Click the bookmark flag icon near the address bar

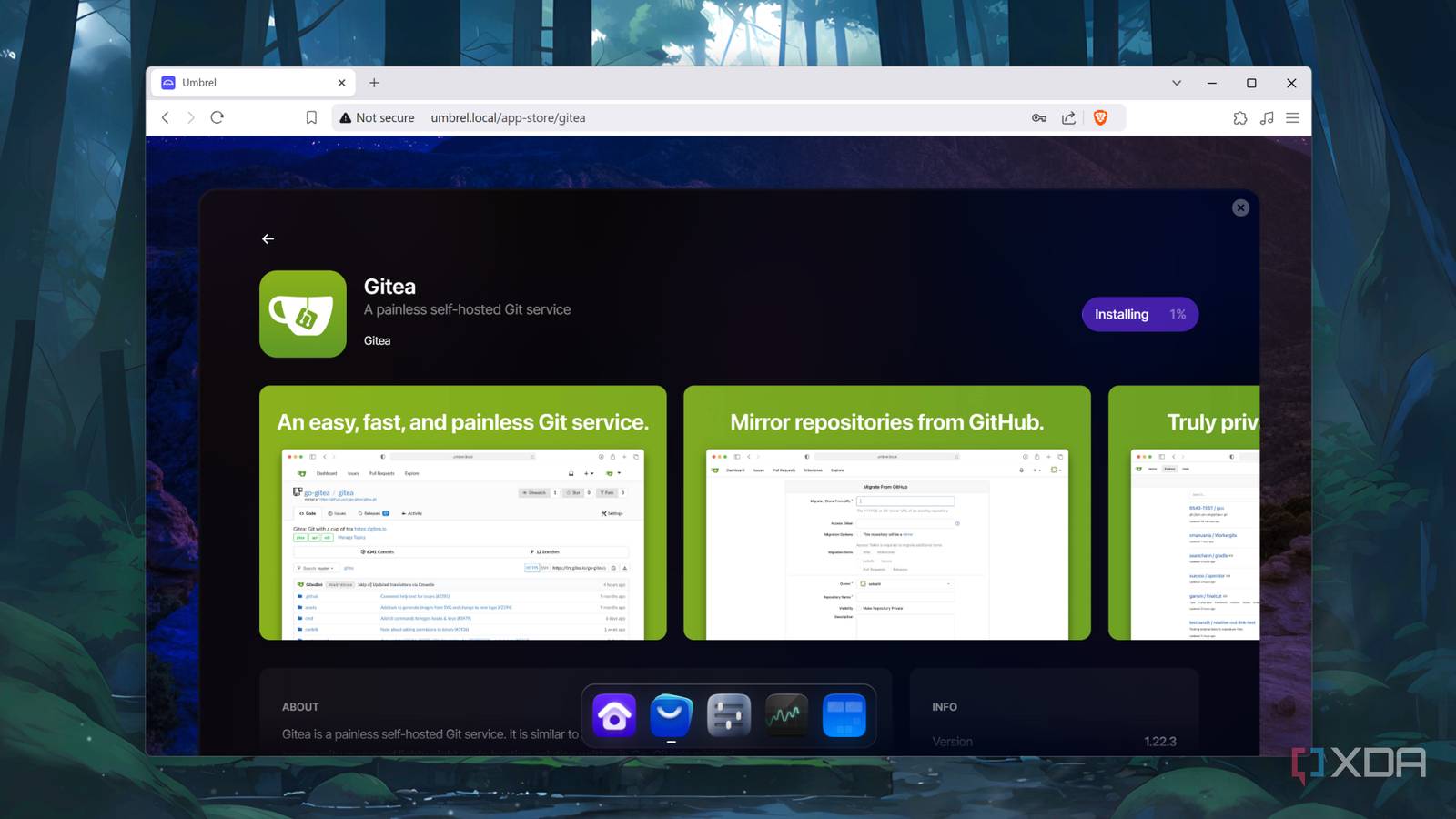coord(311,117)
